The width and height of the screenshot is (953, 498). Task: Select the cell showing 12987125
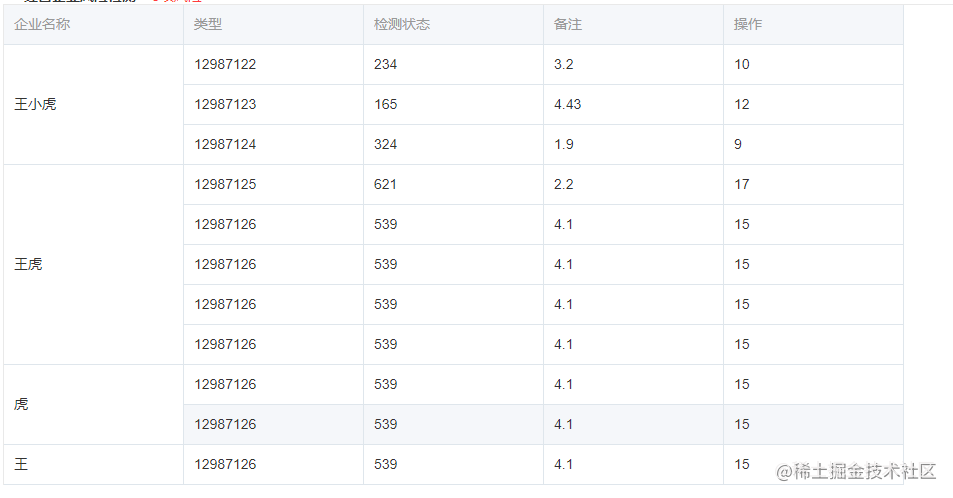coord(225,184)
